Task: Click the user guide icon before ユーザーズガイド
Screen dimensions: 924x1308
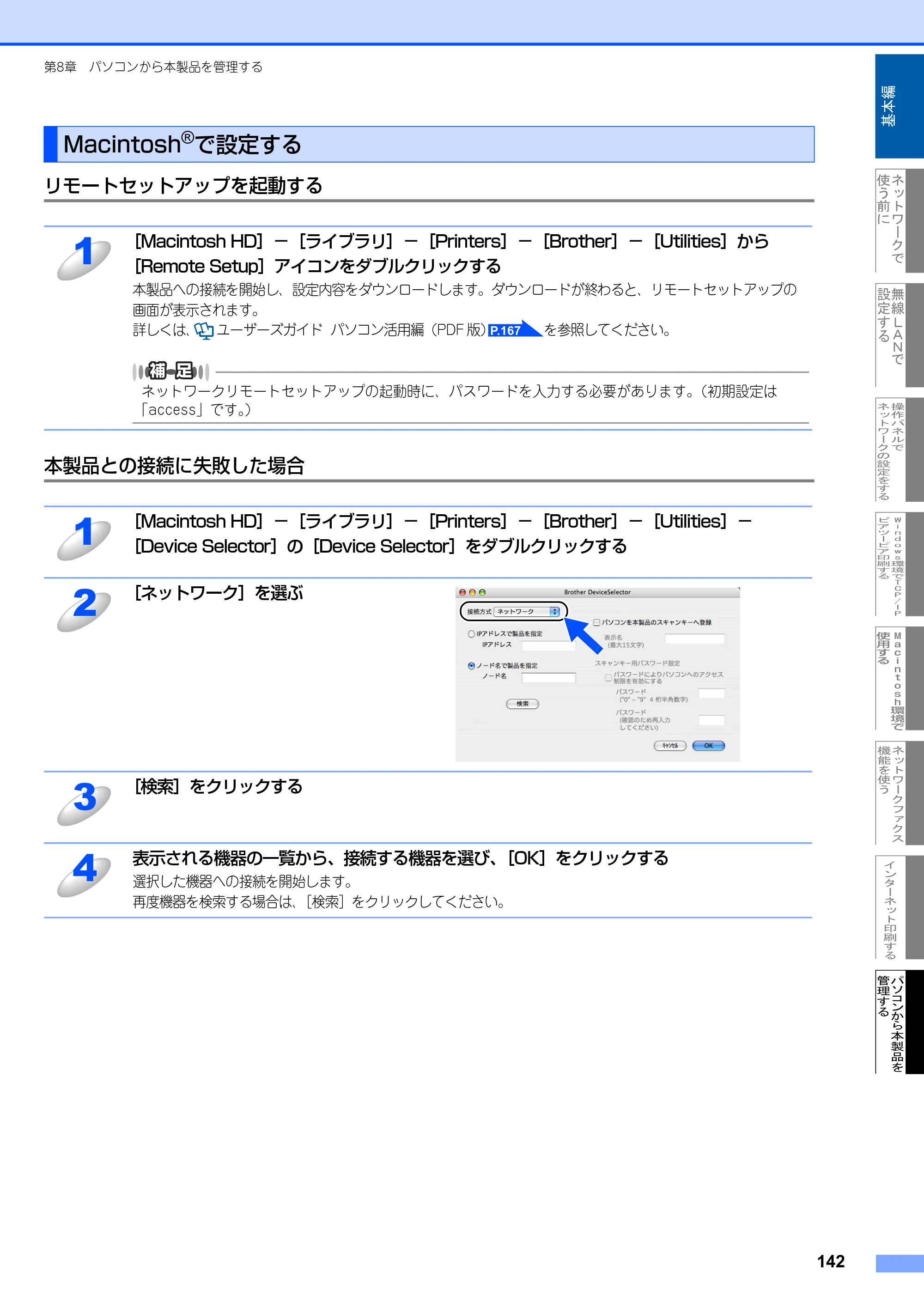Action: (x=203, y=330)
